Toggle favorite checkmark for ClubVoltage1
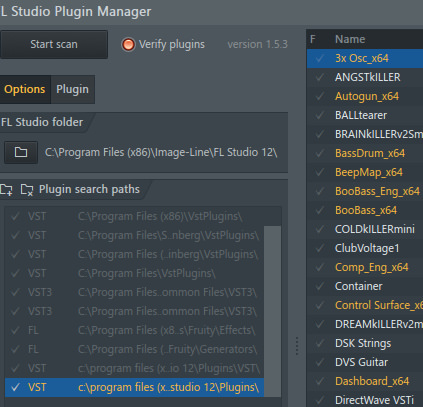 click(320, 248)
